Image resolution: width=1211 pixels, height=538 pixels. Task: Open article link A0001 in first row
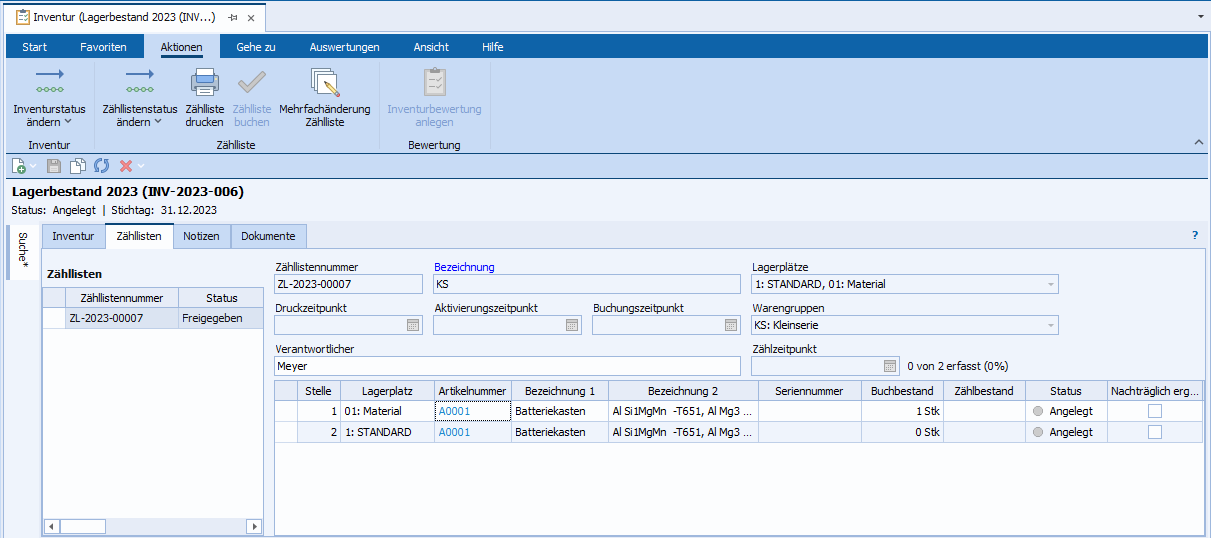[454, 411]
